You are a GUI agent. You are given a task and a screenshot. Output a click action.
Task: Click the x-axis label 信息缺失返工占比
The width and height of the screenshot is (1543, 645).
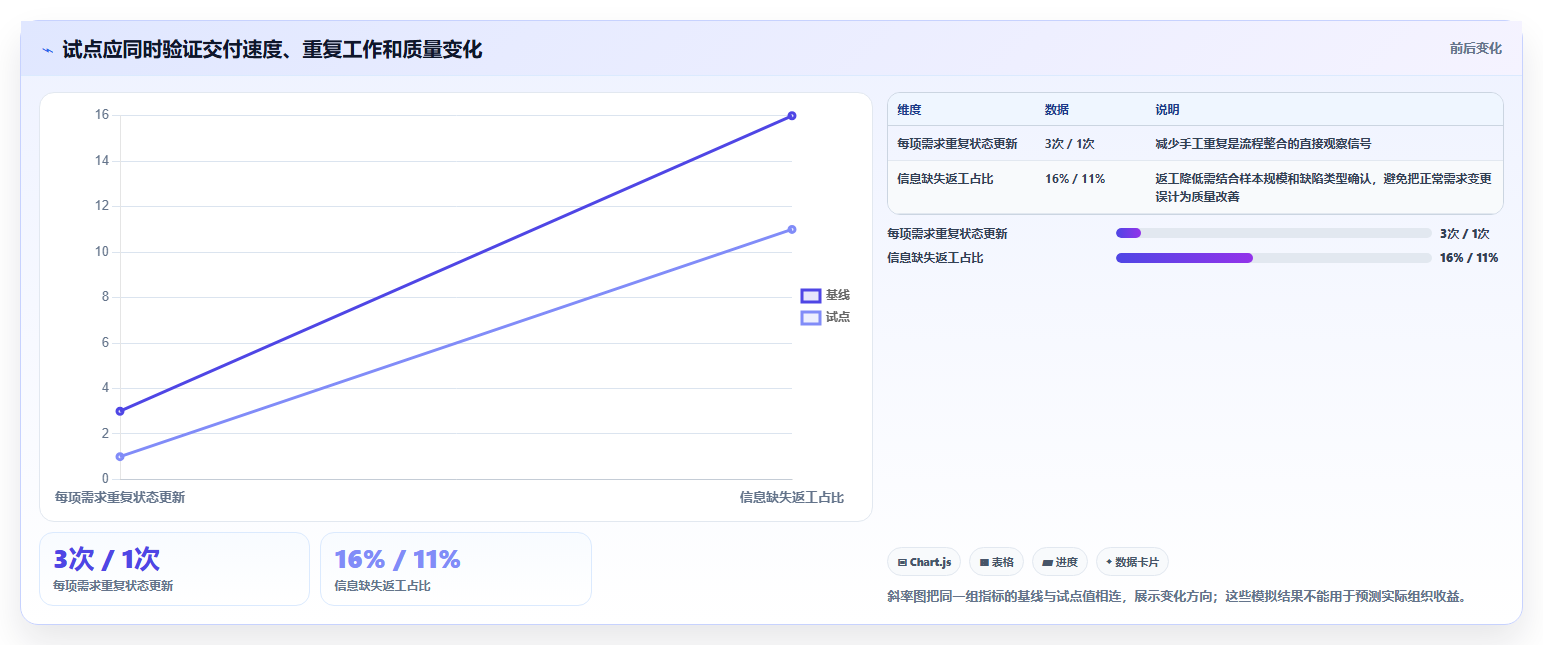792,497
